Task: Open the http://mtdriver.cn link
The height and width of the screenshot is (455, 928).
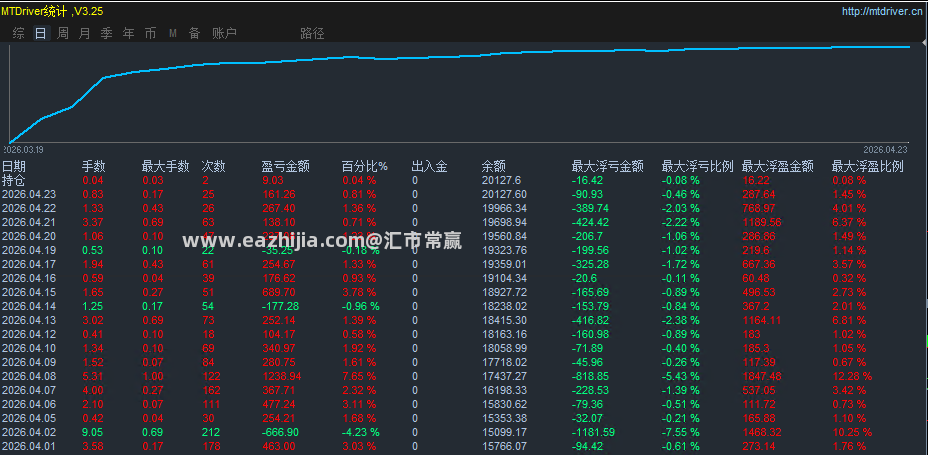Action: click(x=884, y=11)
